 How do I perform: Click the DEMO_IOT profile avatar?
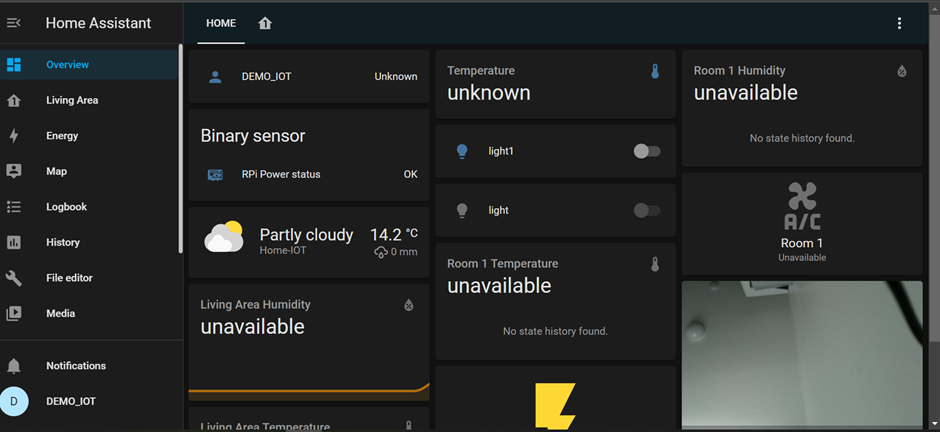[x=14, y=401]
